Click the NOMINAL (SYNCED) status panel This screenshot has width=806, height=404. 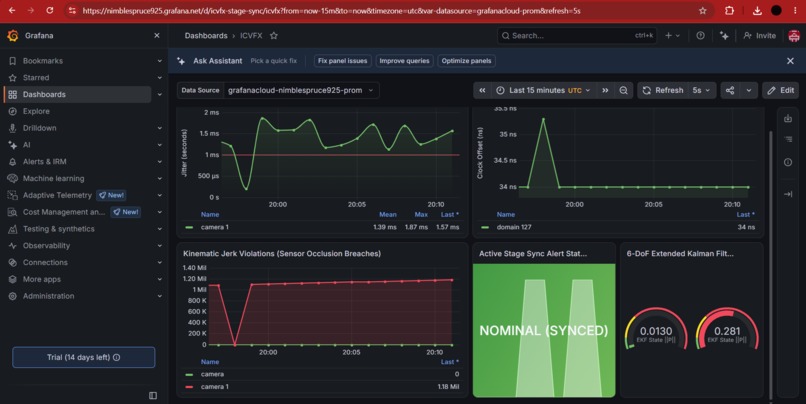click(544, 330)
